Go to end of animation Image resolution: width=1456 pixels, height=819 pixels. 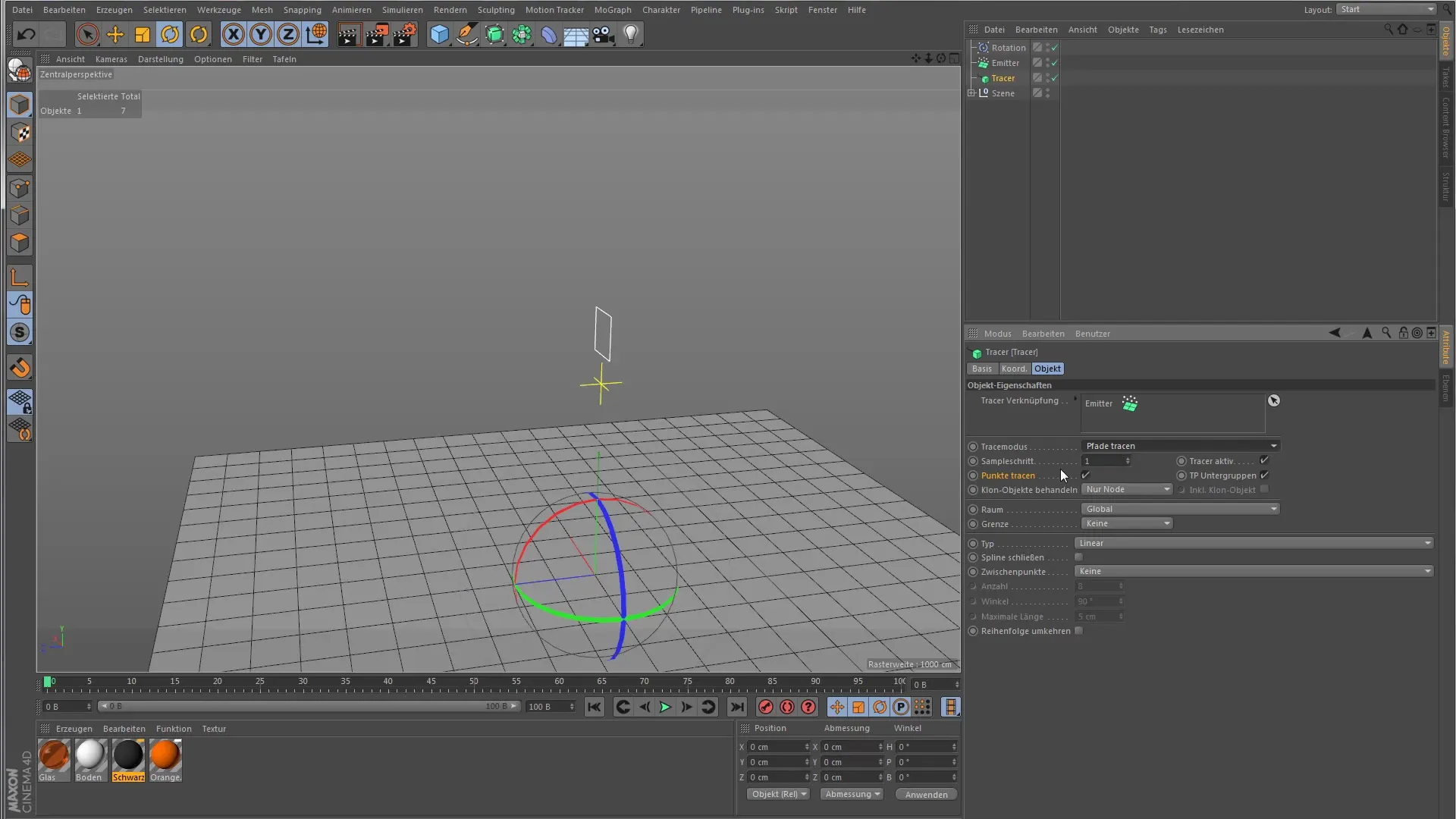[x=737, y=707]
